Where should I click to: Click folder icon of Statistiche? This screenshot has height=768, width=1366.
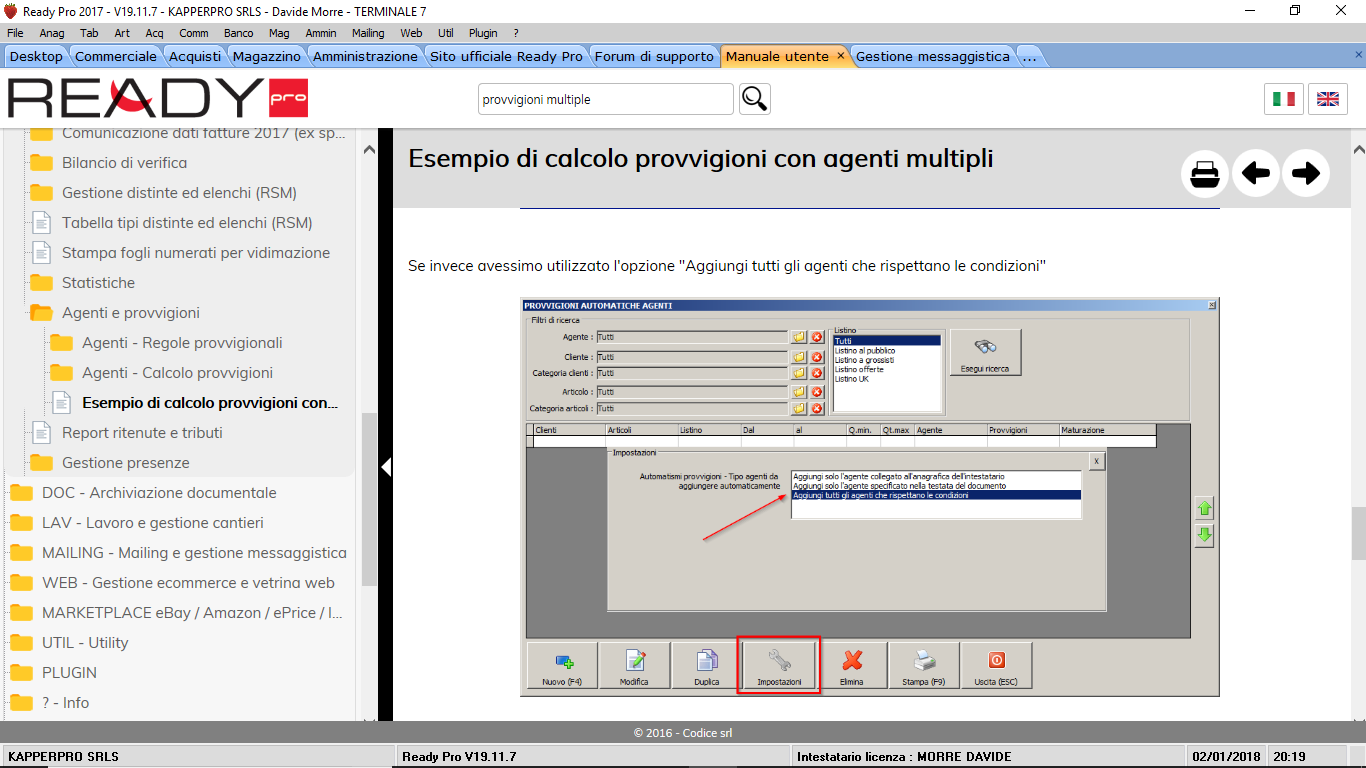pos(41,283)
